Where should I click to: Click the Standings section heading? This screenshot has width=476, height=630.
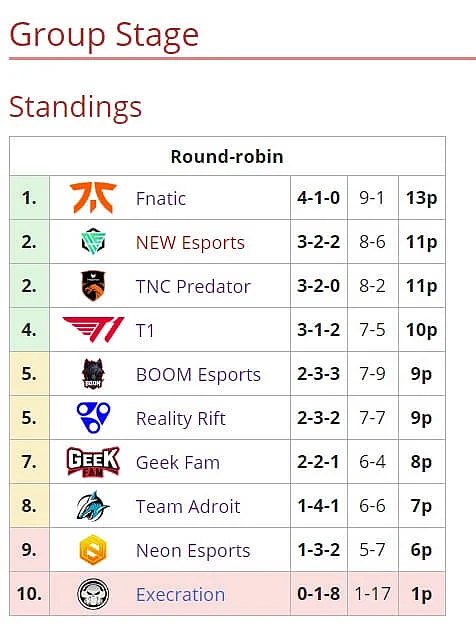point(76,107)
